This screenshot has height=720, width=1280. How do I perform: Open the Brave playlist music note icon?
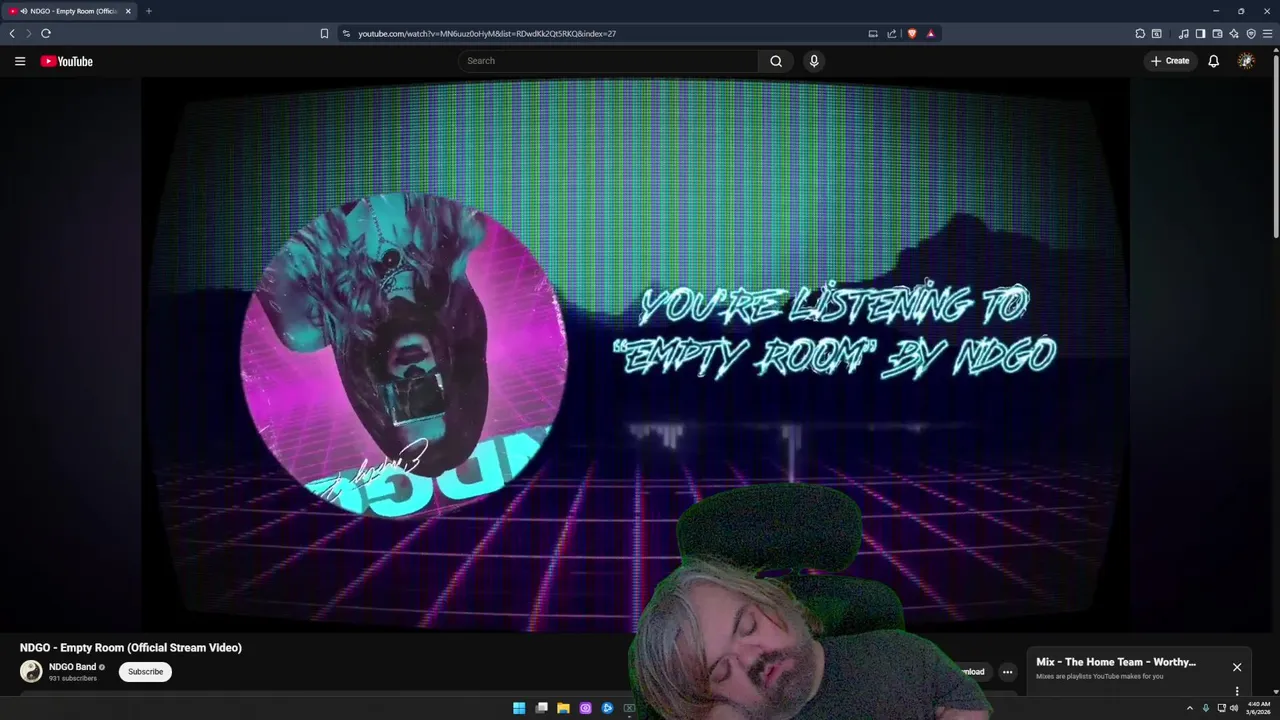[1184, 33]
